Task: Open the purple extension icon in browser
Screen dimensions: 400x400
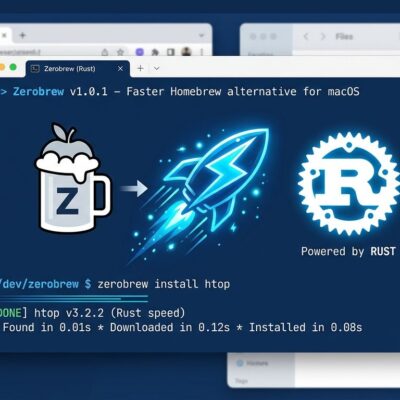Action: coord(140,52)
